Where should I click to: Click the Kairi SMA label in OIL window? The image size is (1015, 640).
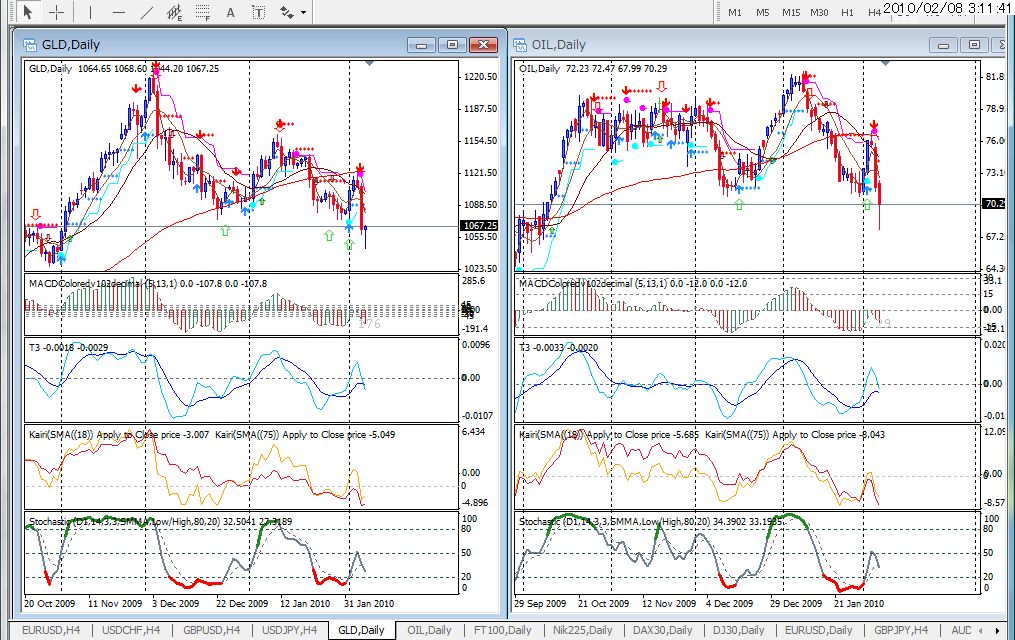click(702, 434)
